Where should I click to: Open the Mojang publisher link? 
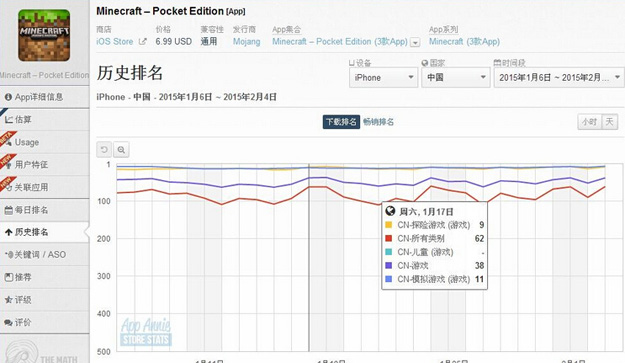click(x=246, y=41)
